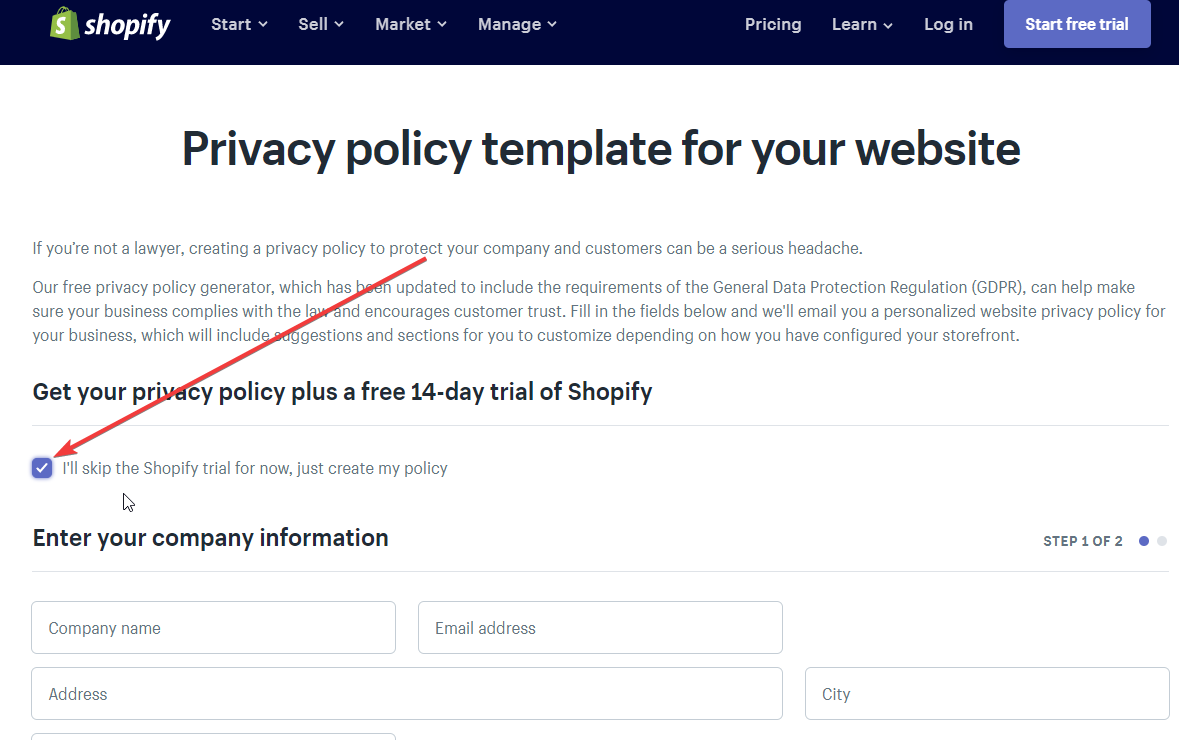Click the Log in link
Image resolution: width=1179 pixels, height=740 pixels.
[x=948, y=24]
